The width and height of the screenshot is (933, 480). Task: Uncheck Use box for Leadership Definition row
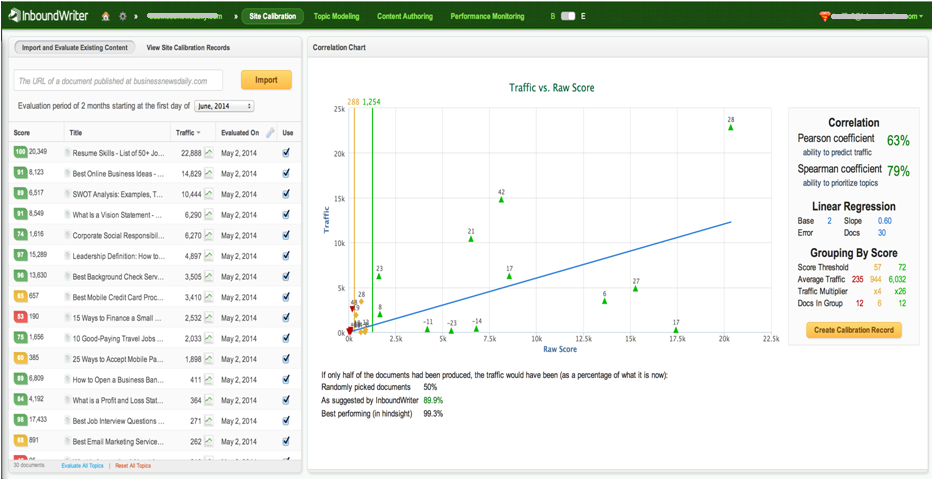287,256
